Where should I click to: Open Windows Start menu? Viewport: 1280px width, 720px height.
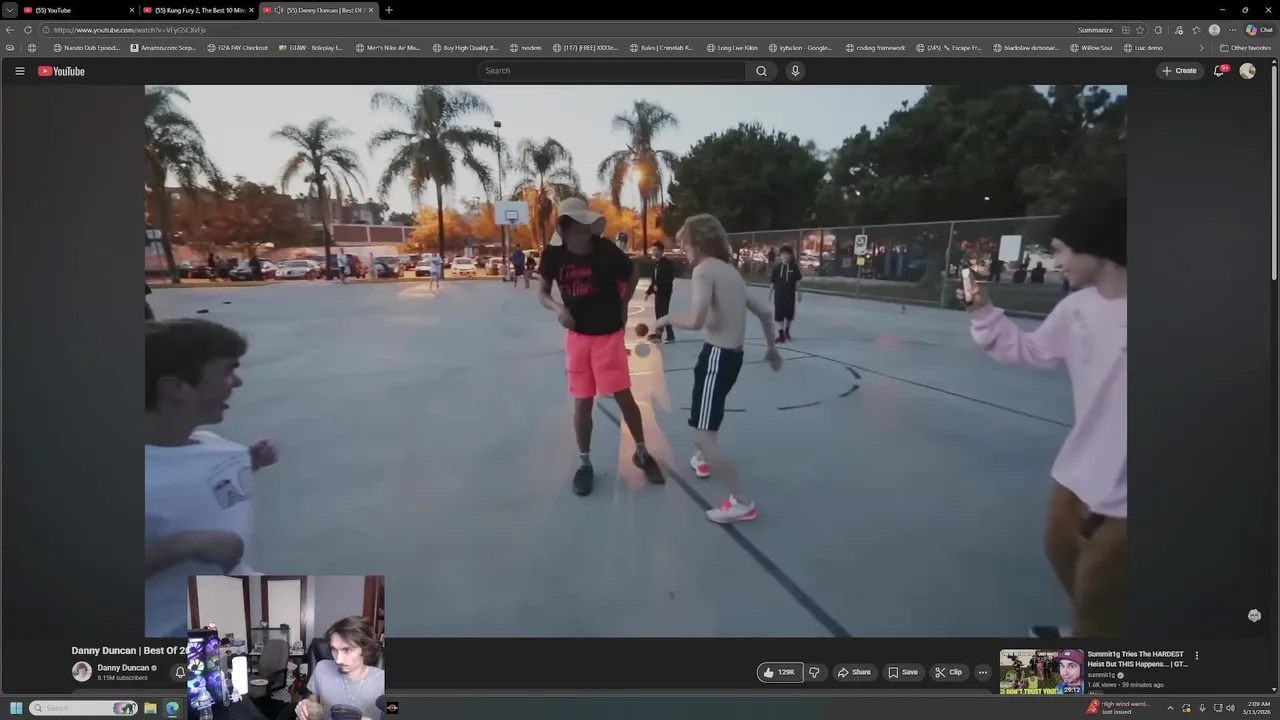pos(16,708)
